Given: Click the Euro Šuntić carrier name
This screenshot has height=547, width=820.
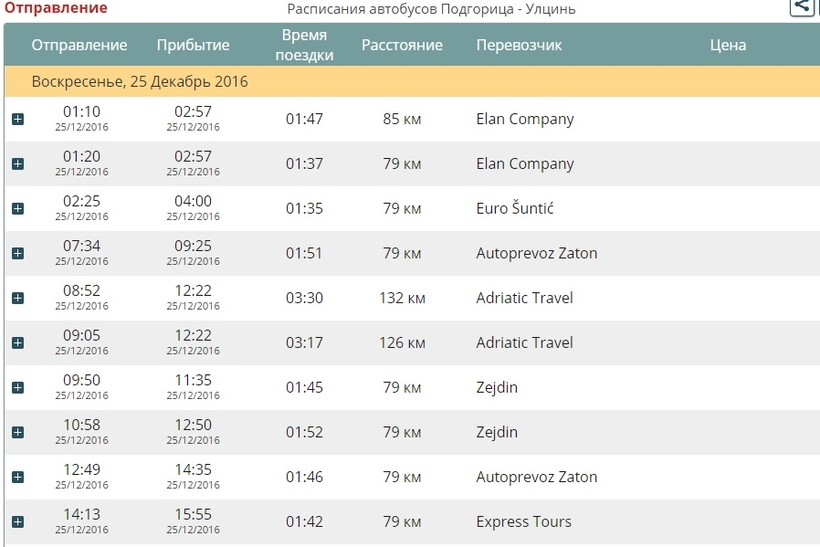Looking at the screenshot, I should [515, 209].
